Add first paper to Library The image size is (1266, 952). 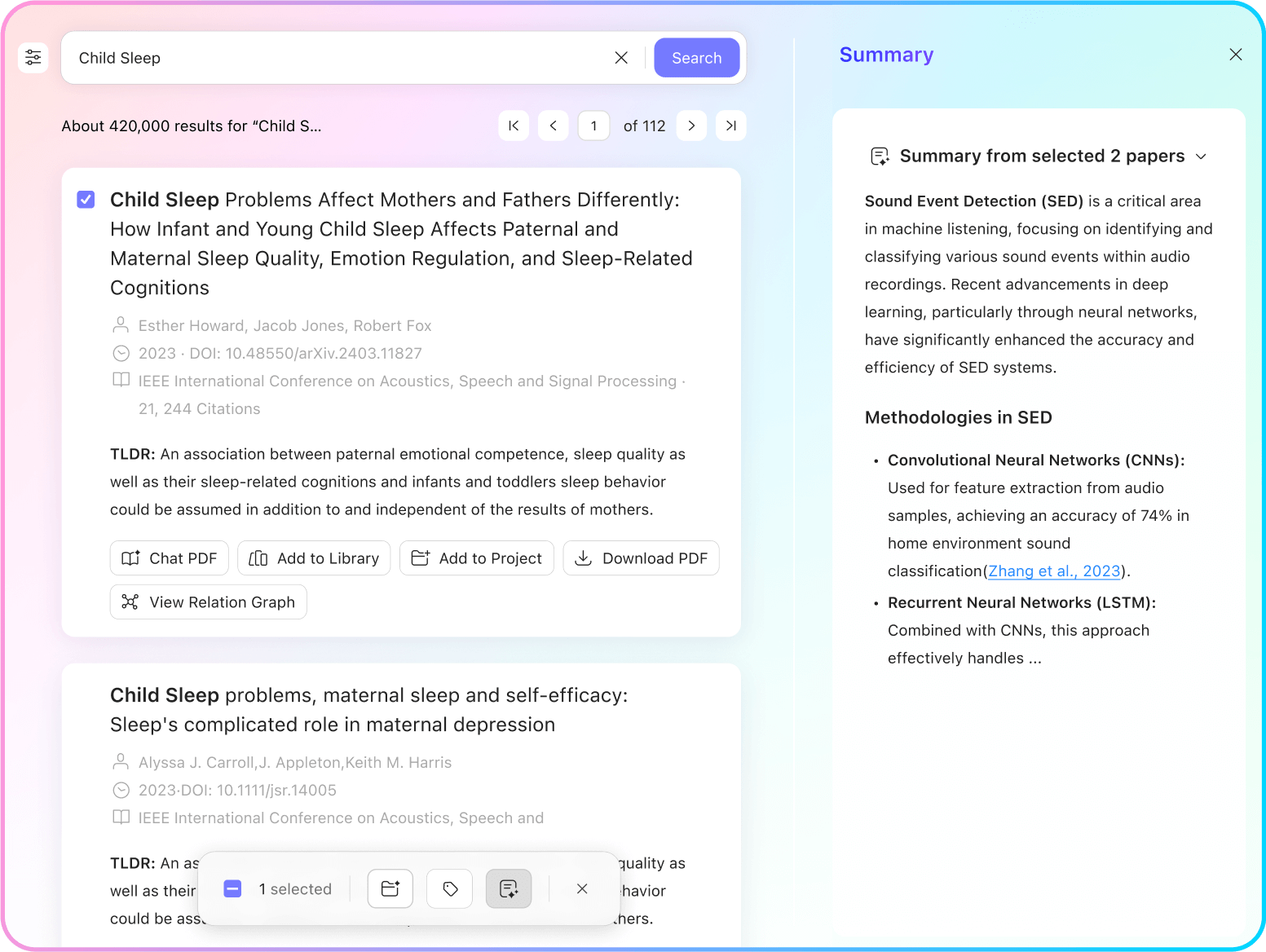(314, 558)
